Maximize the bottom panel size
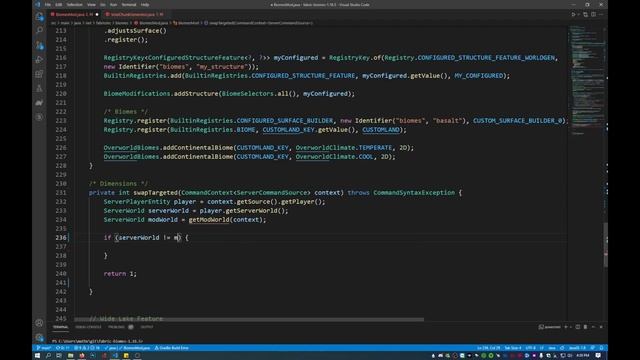 click(x=593, y=327)
